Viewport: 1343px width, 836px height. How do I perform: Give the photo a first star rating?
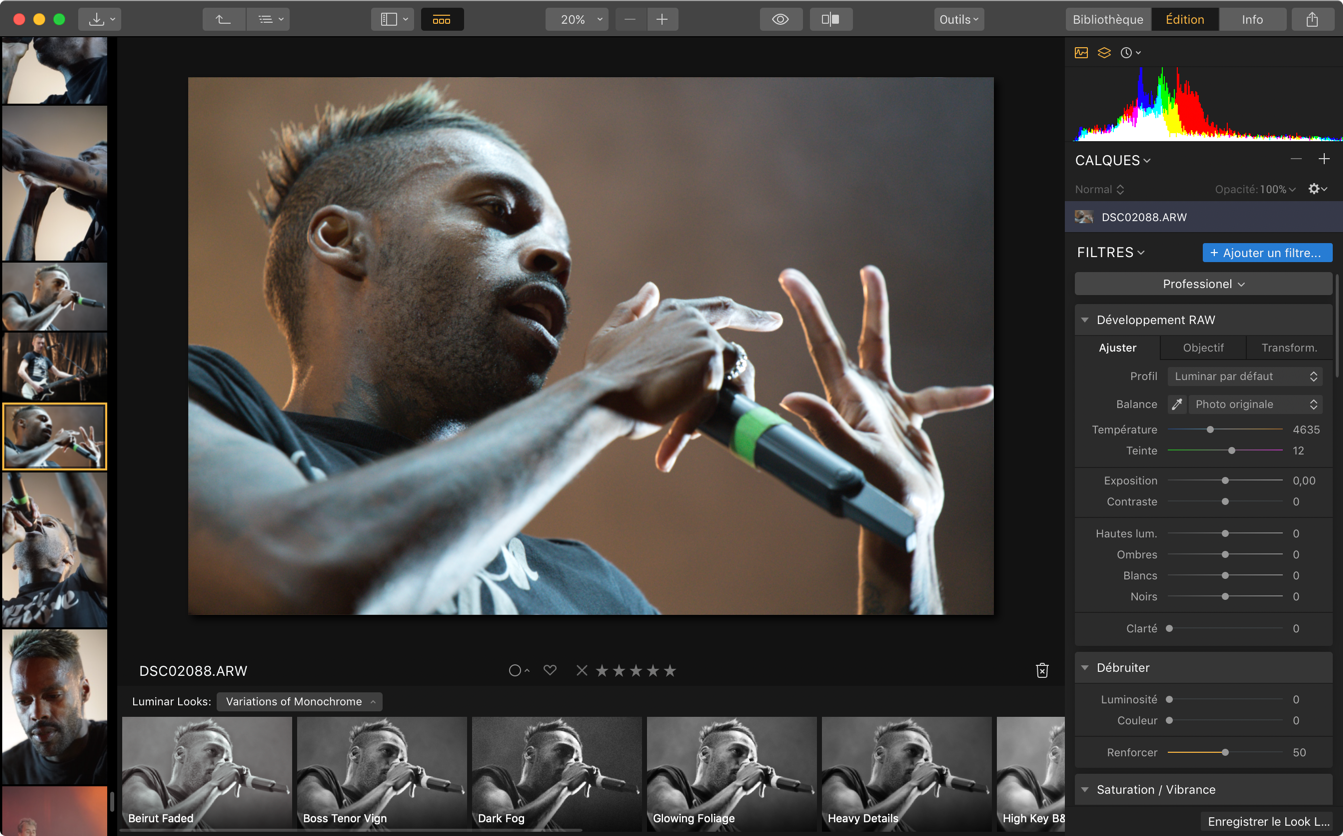(602, 671)
